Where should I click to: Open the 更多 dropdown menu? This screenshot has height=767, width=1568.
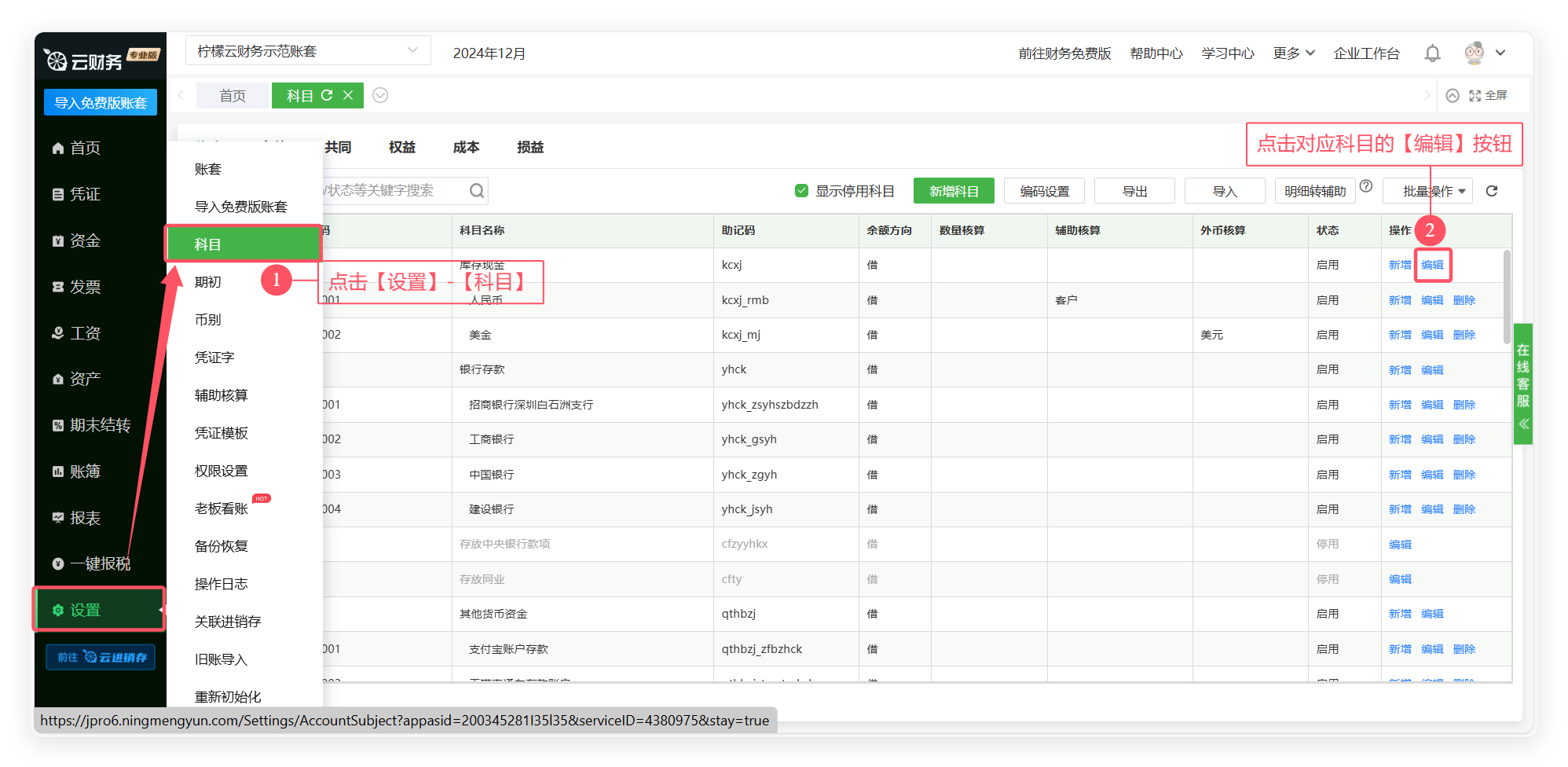1293,53
